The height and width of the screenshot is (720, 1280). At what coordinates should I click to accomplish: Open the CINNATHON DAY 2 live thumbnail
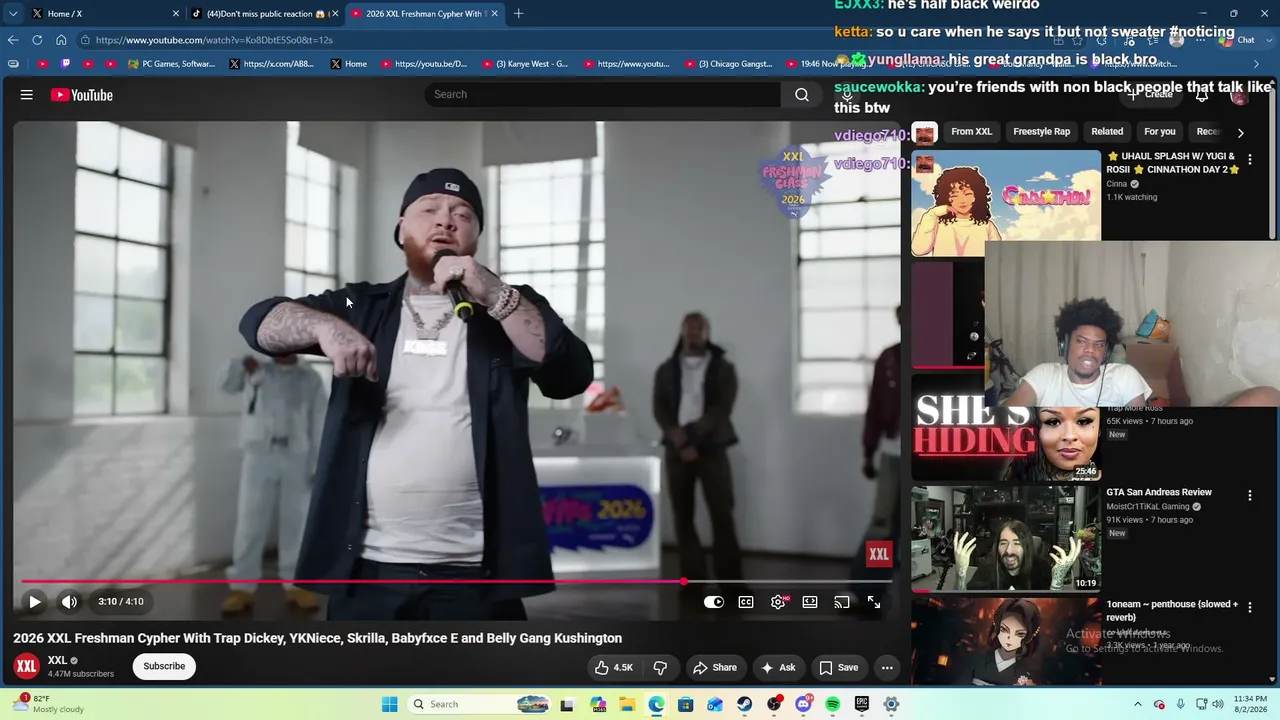pyautogui.click(x=1006, y=203)
